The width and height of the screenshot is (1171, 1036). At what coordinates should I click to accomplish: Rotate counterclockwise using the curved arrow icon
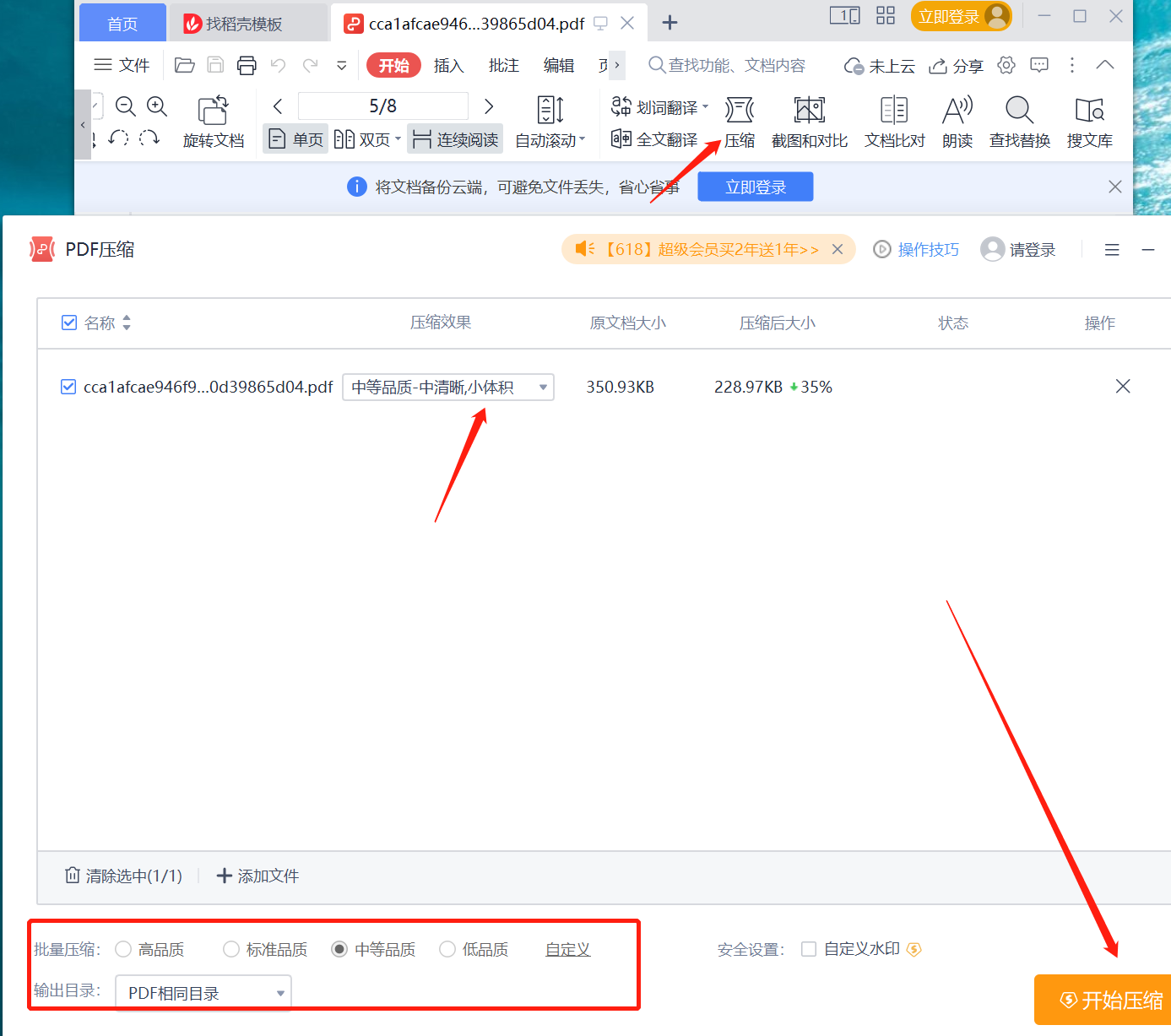click(118, 138)
